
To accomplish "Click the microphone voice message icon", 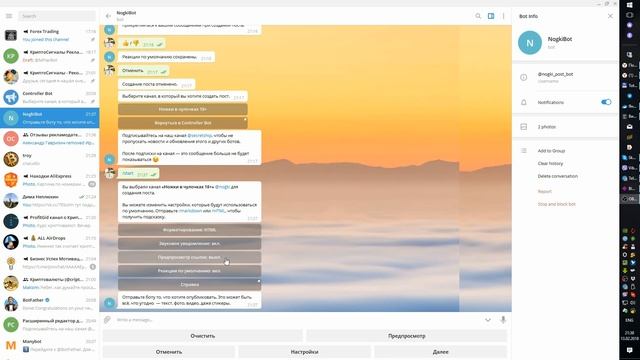I will pos(503,320).
